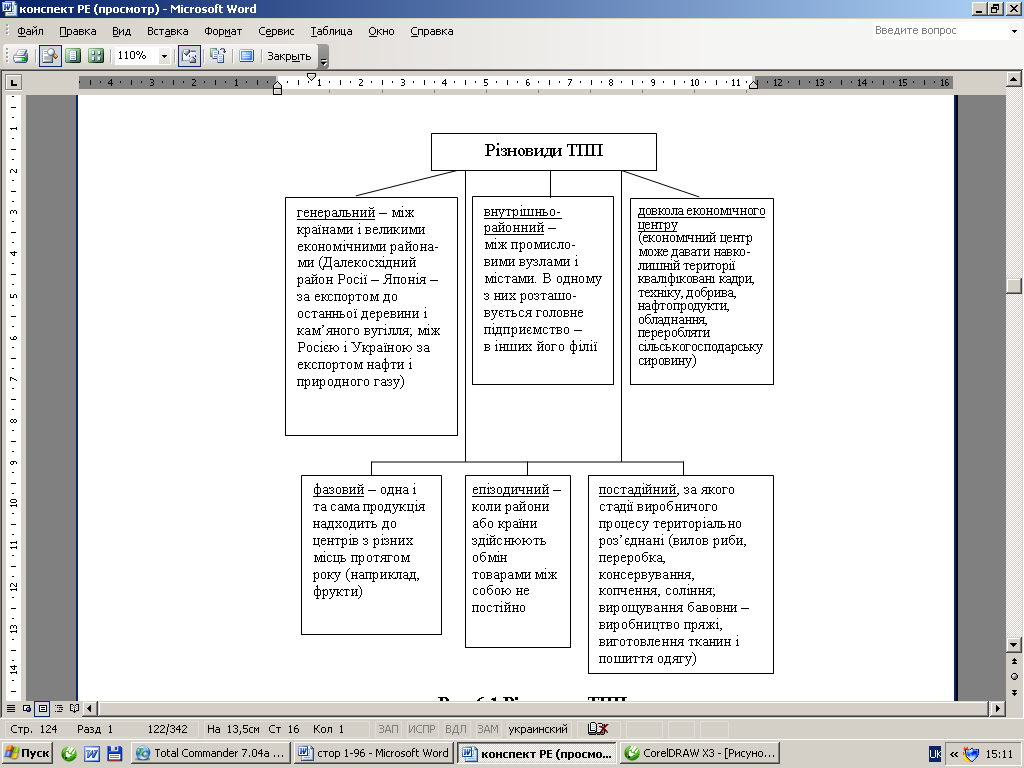
Task: Click the horizontal scrollbar right arrow
Action: [997, 708]
